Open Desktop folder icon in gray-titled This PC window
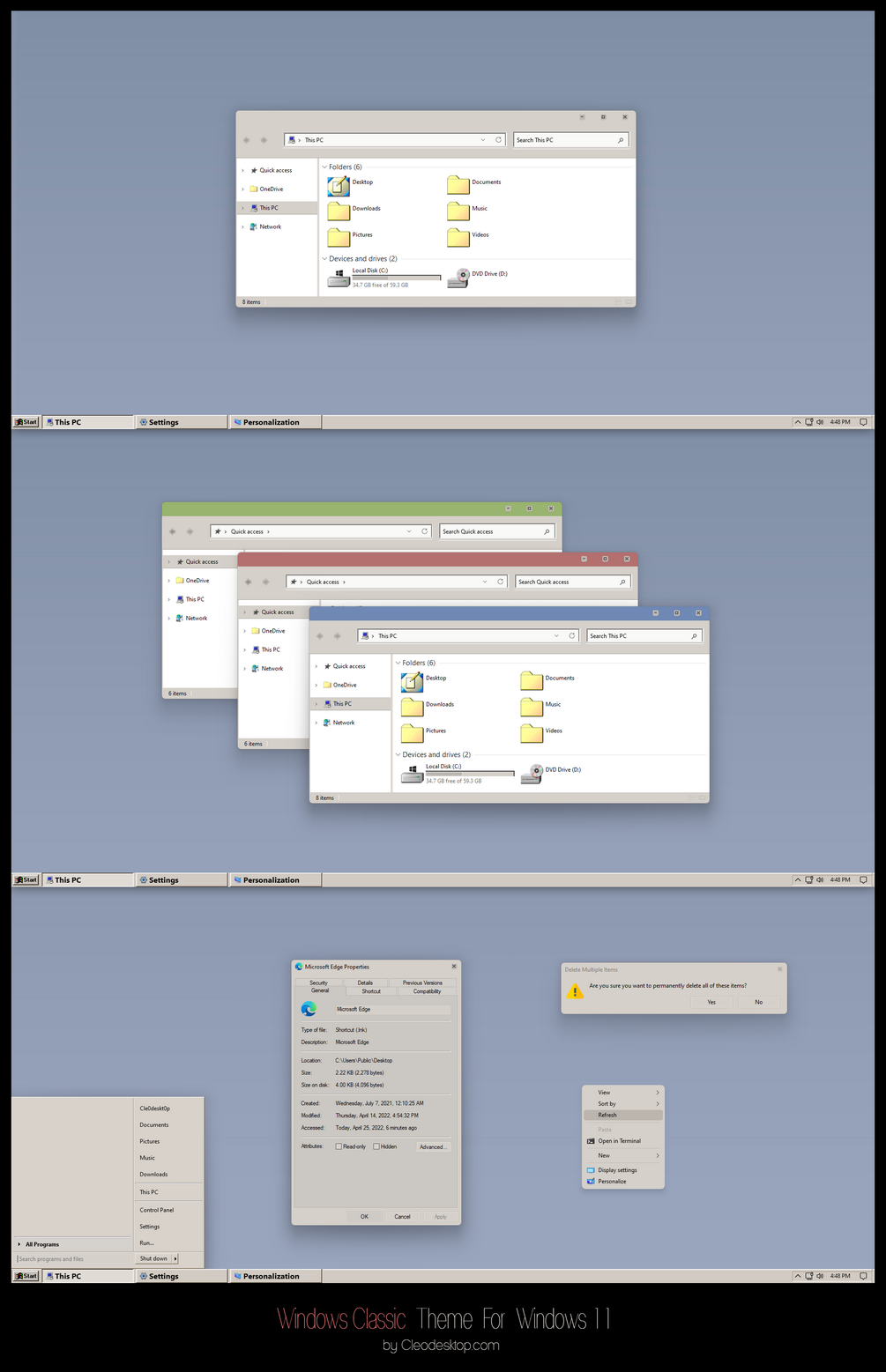Viewport: 886px width, 1372px height. pyautogui.click(x=339, y=186)
